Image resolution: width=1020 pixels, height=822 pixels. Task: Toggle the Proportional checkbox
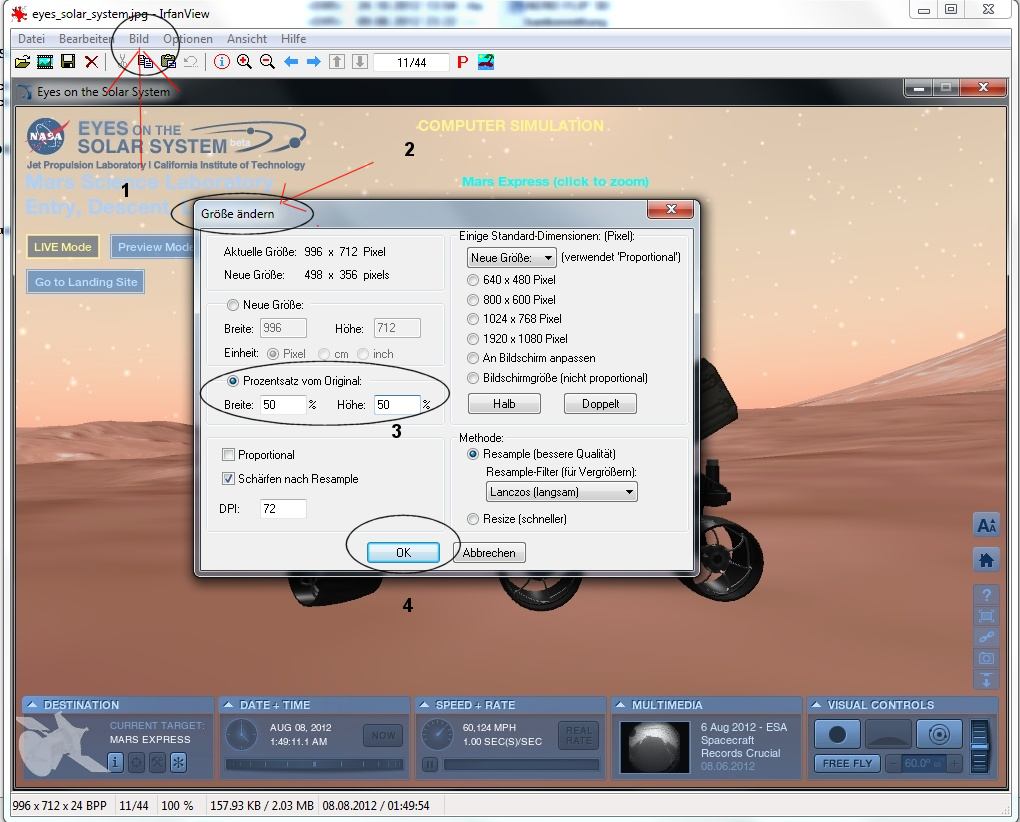(228, 455)
